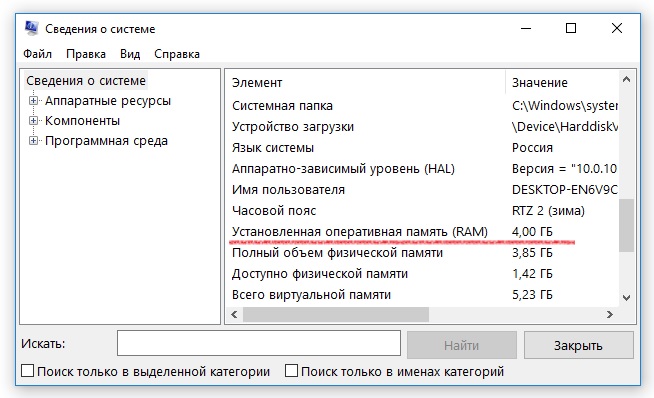This screenshot has height=398, width=654.
Task: Select the Сведения о системе tree root
Action: (x=86, y=81)
